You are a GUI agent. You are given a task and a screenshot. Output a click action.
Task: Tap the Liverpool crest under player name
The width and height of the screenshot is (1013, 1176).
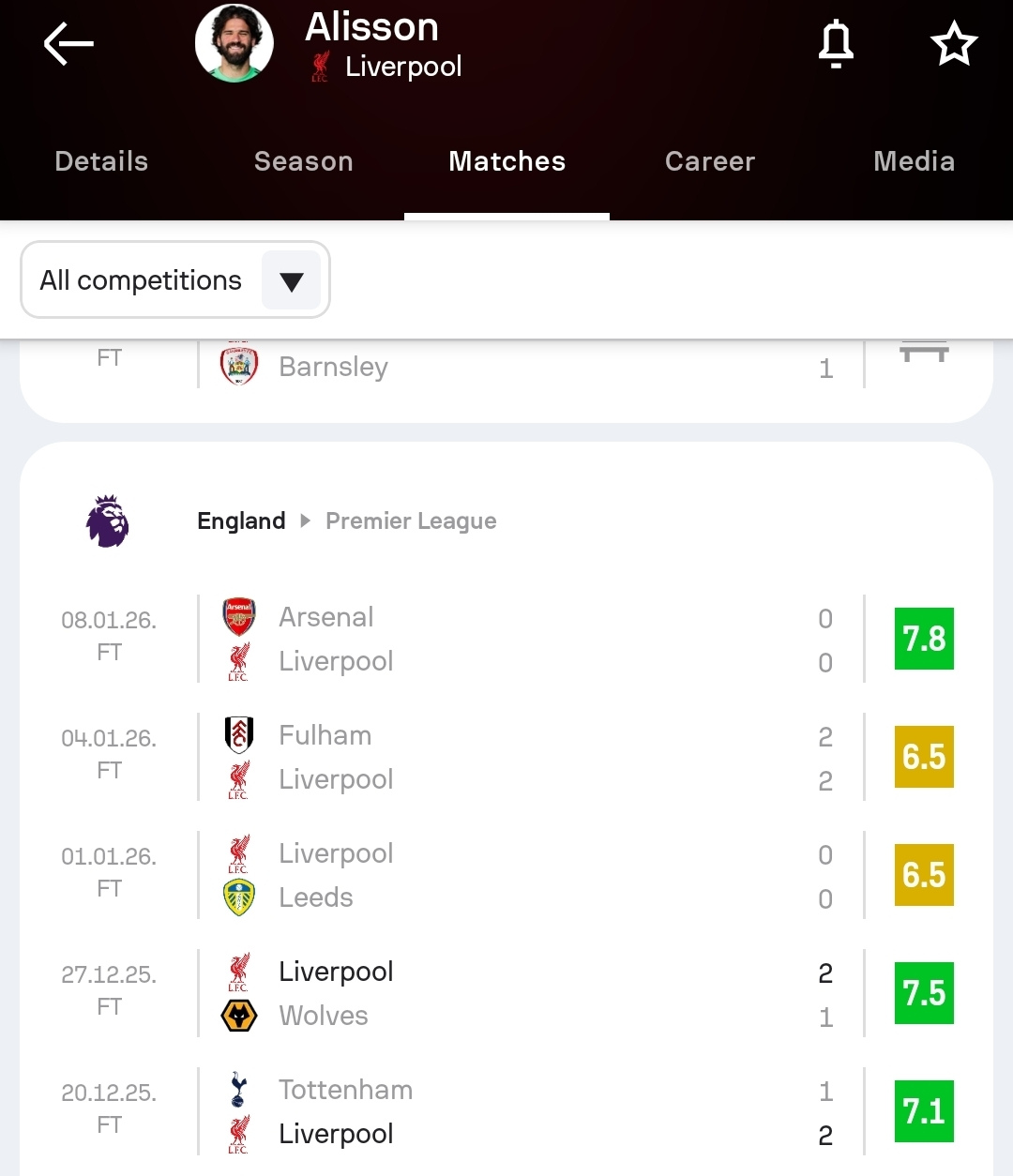tap(321, 67)
